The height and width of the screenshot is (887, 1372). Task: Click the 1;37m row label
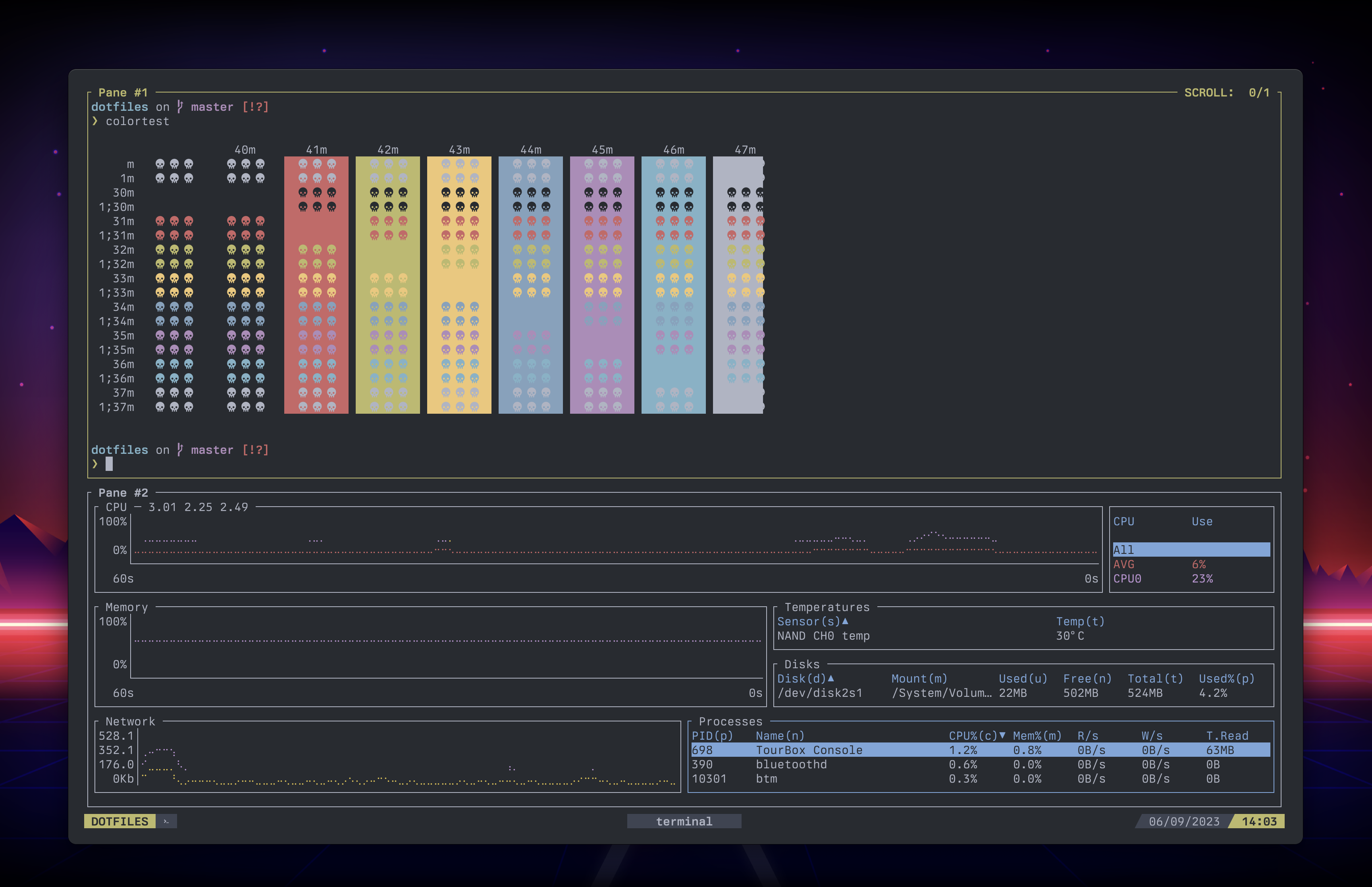pyautogui.click(x=116, y=407)
